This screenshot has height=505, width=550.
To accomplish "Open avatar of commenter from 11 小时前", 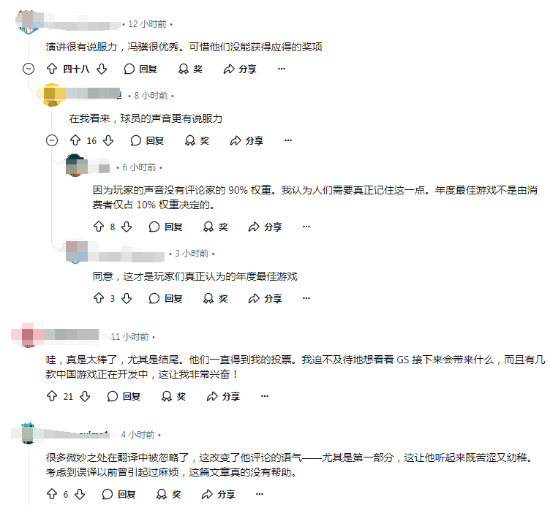I will [28, 335].
